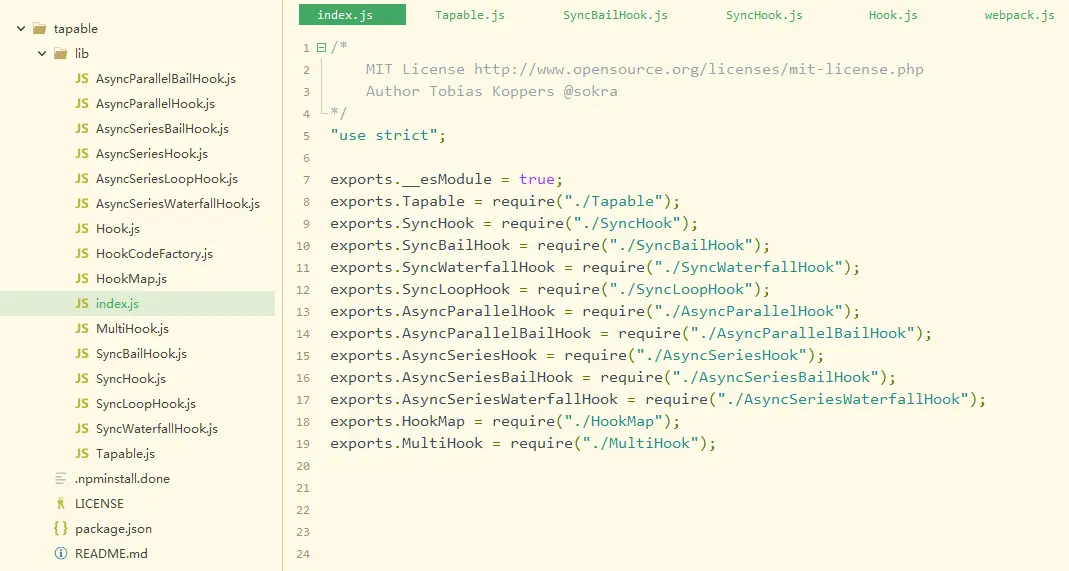
Task: Open HookCodeFactory.js from the file tree
Action: [x=154, y=253]
